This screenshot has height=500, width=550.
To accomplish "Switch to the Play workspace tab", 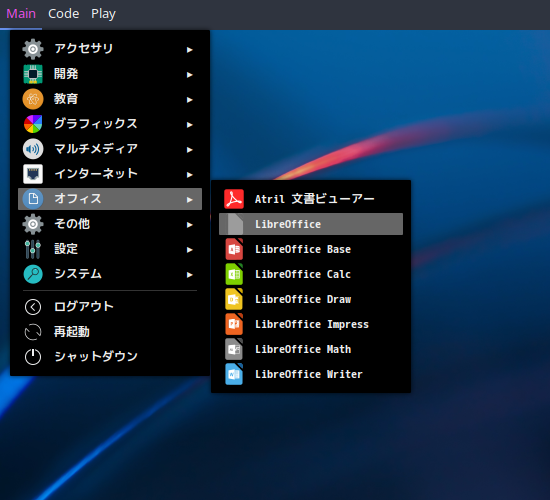I will pos(103,14).
